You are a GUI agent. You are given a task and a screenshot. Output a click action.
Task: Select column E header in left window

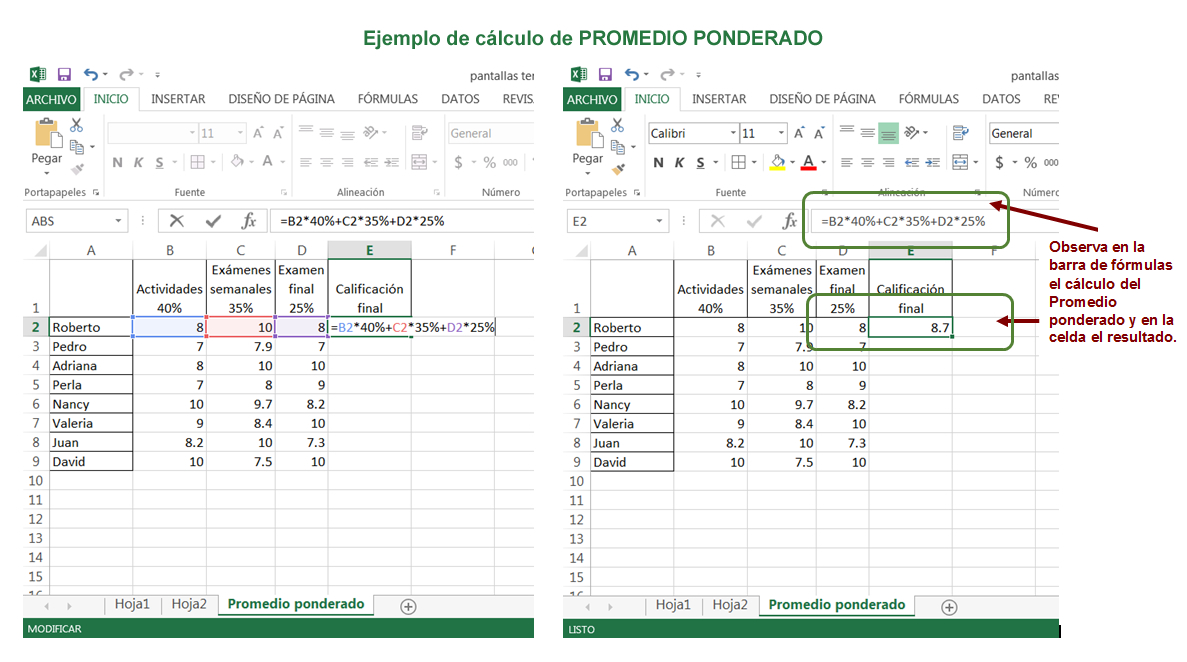[369, 250]
